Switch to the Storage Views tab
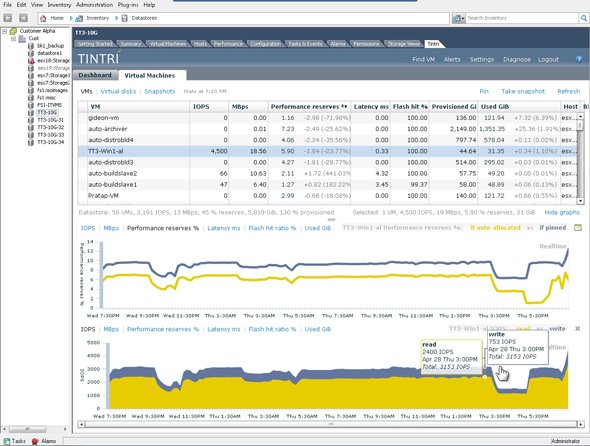This screenshot has width=590, height=446. [x=403, y=44]
